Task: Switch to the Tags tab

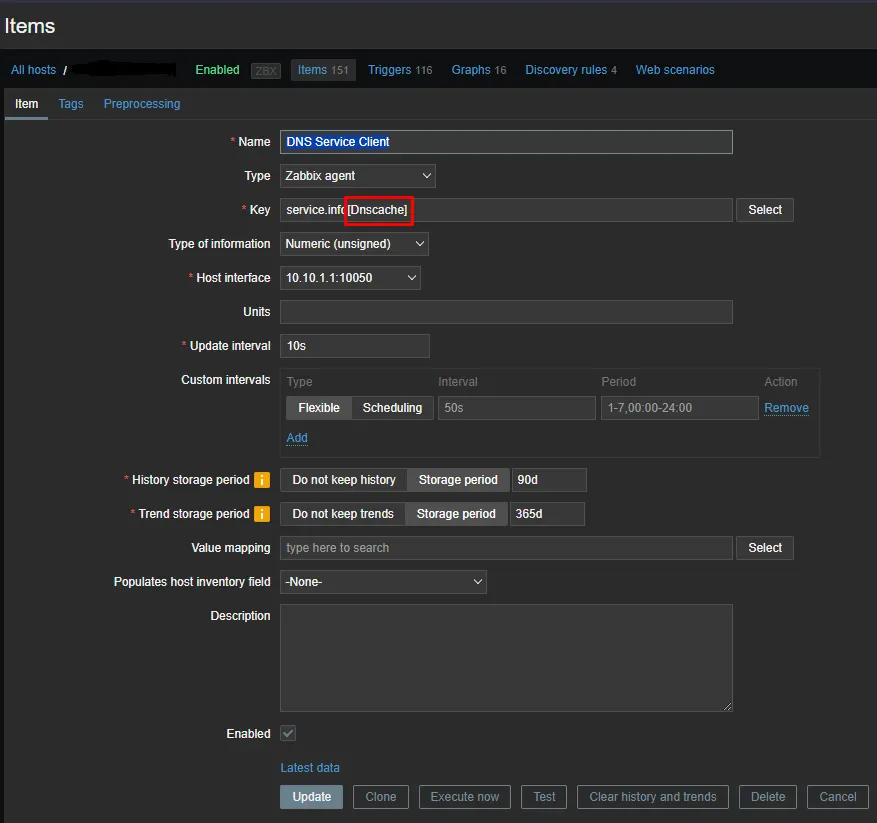Action: (x=71, y=104)
